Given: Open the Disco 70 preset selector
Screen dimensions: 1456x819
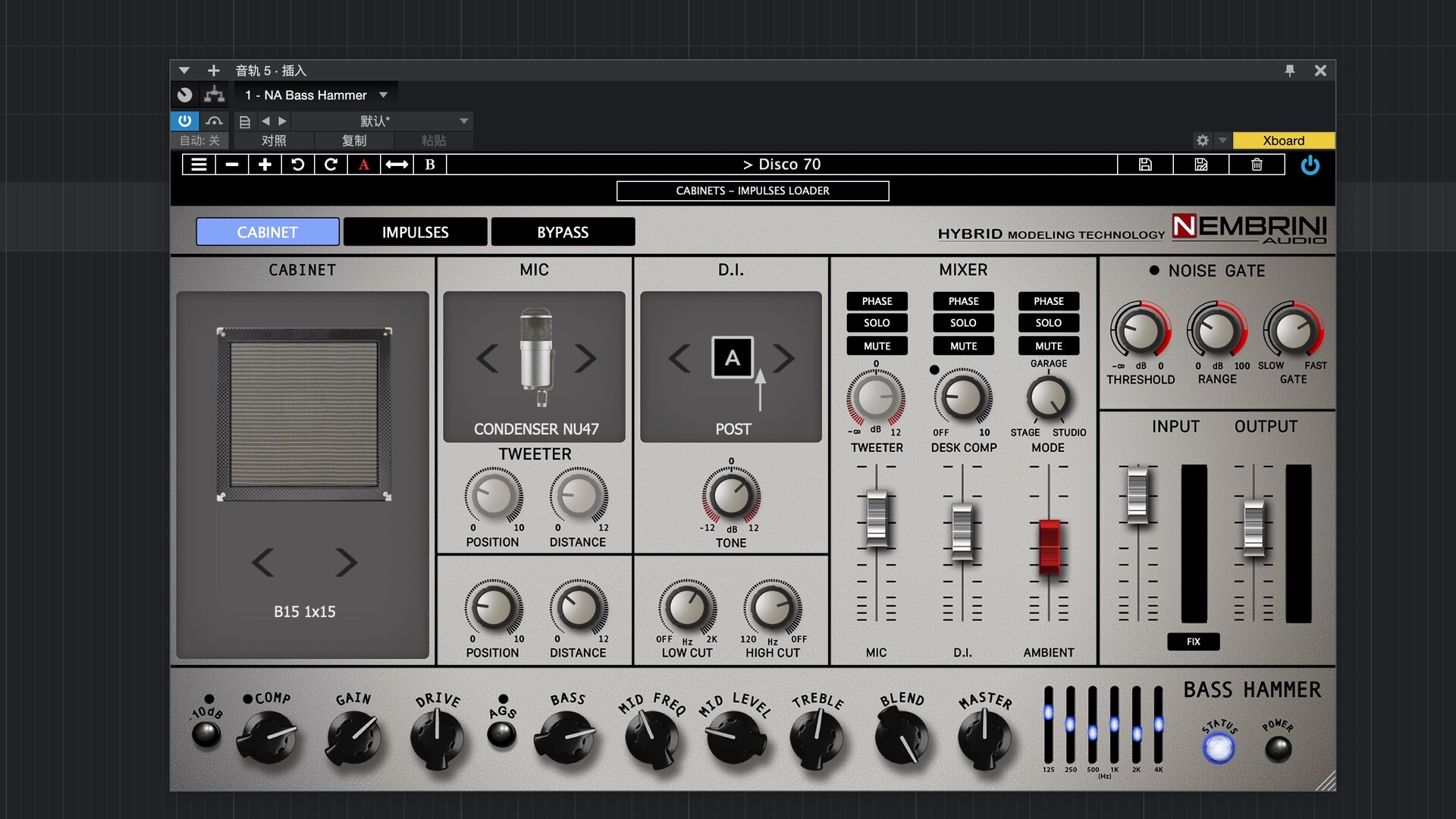Looking at the screenshot, I should [x=782, y=165].
